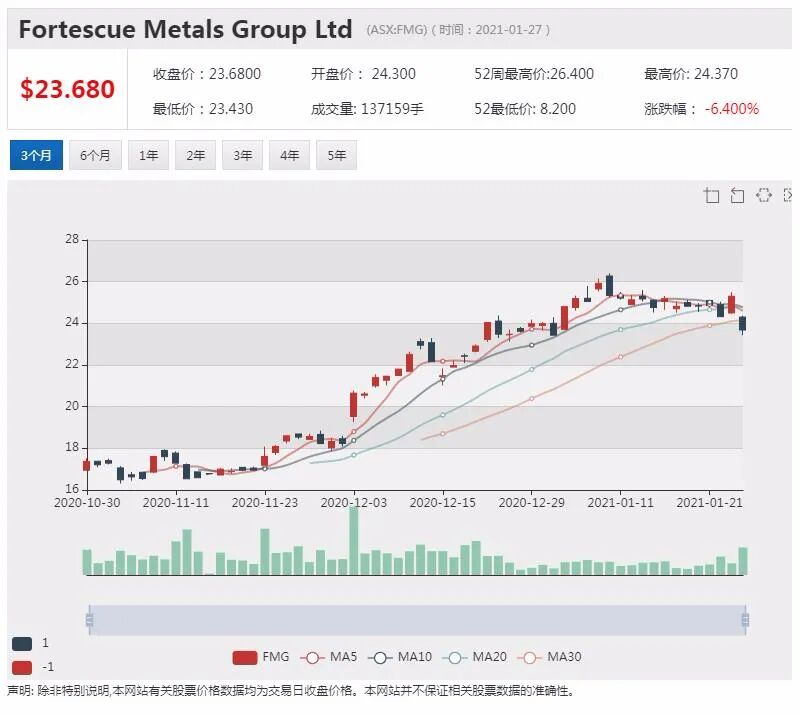Click the 2020-10-30 axis date label
The width and height of the screenshot is (800, 715).
tap(87, 503)
